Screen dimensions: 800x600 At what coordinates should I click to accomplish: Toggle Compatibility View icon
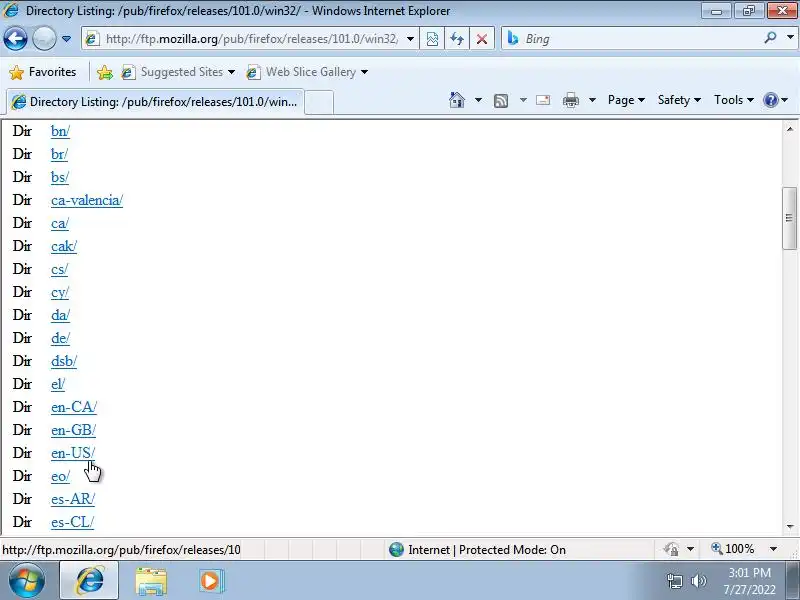(432, 39)
